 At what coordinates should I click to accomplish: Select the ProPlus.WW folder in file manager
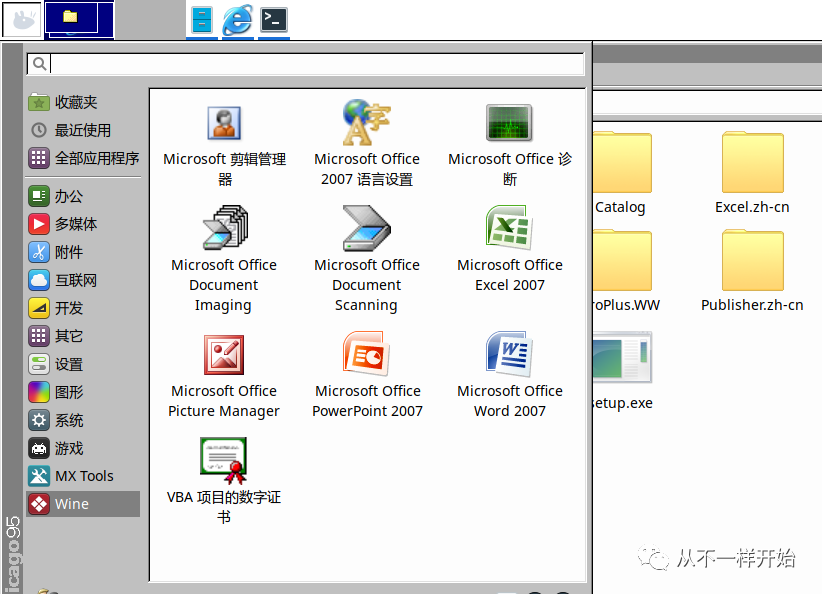click(625, 271)
